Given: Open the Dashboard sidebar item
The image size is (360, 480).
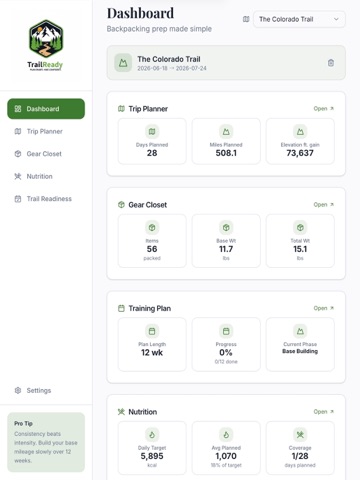Looking at the screenshot, I should pos(46,109).
